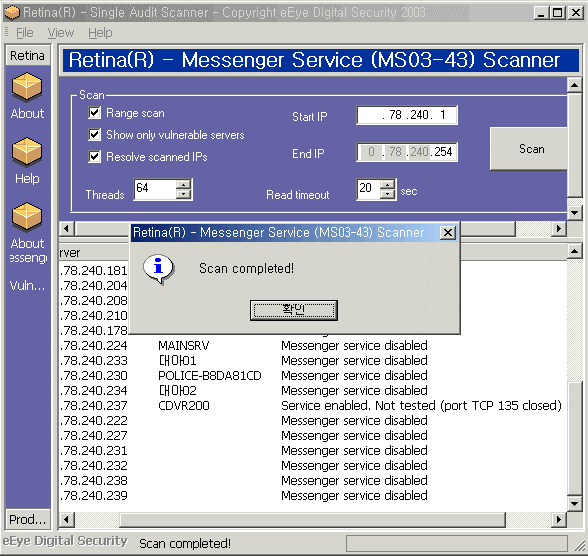This screenshot has width=588, height=556.
Task: Click scan panel horizontal scroll left arrow
Action: pos(67,228)
